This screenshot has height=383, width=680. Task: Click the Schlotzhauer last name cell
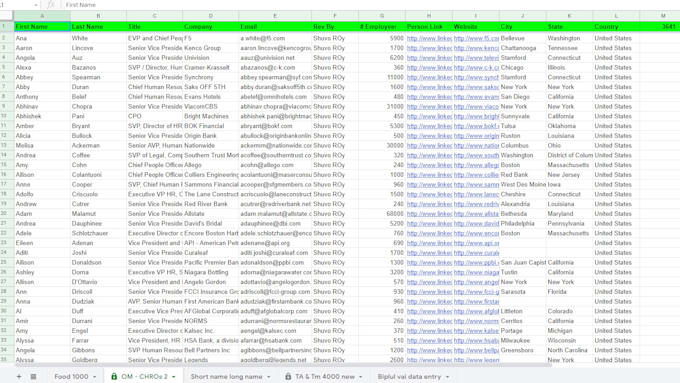(x=98, y=233)
